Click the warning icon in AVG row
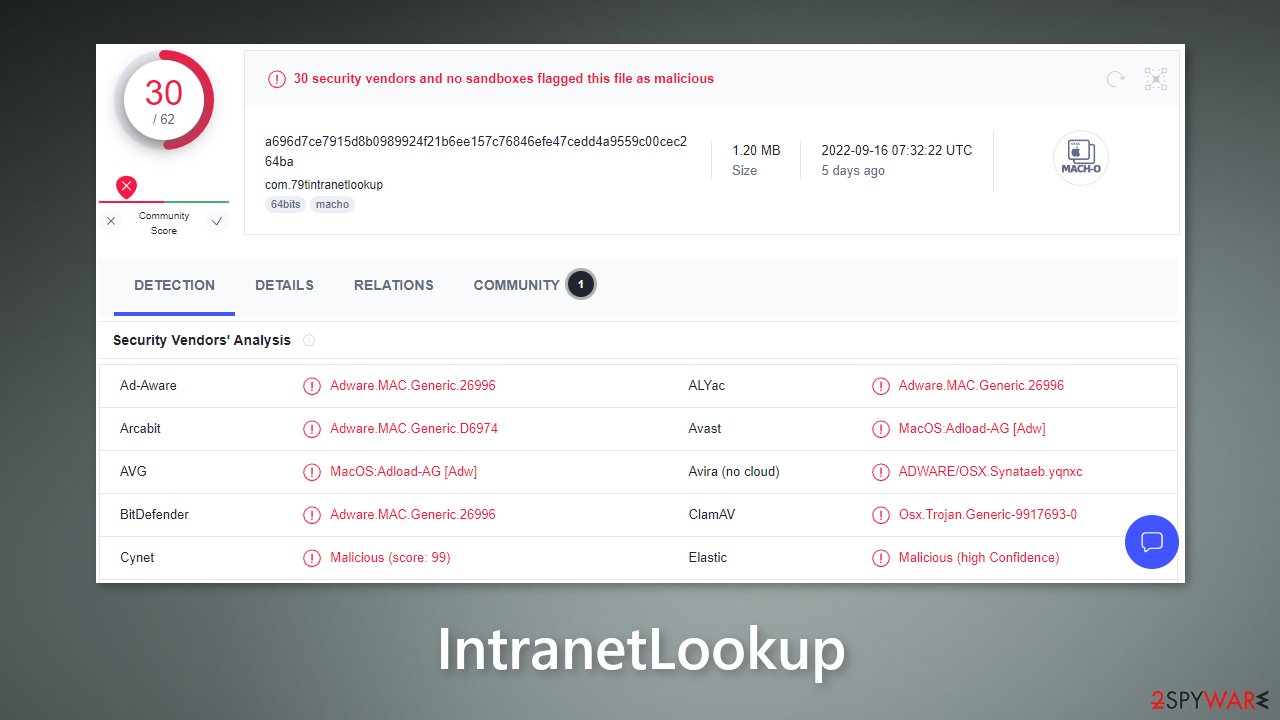Image resolution: width=1280 pixels, height=720 pixels. pyautogui.click(x=312, y=472)
